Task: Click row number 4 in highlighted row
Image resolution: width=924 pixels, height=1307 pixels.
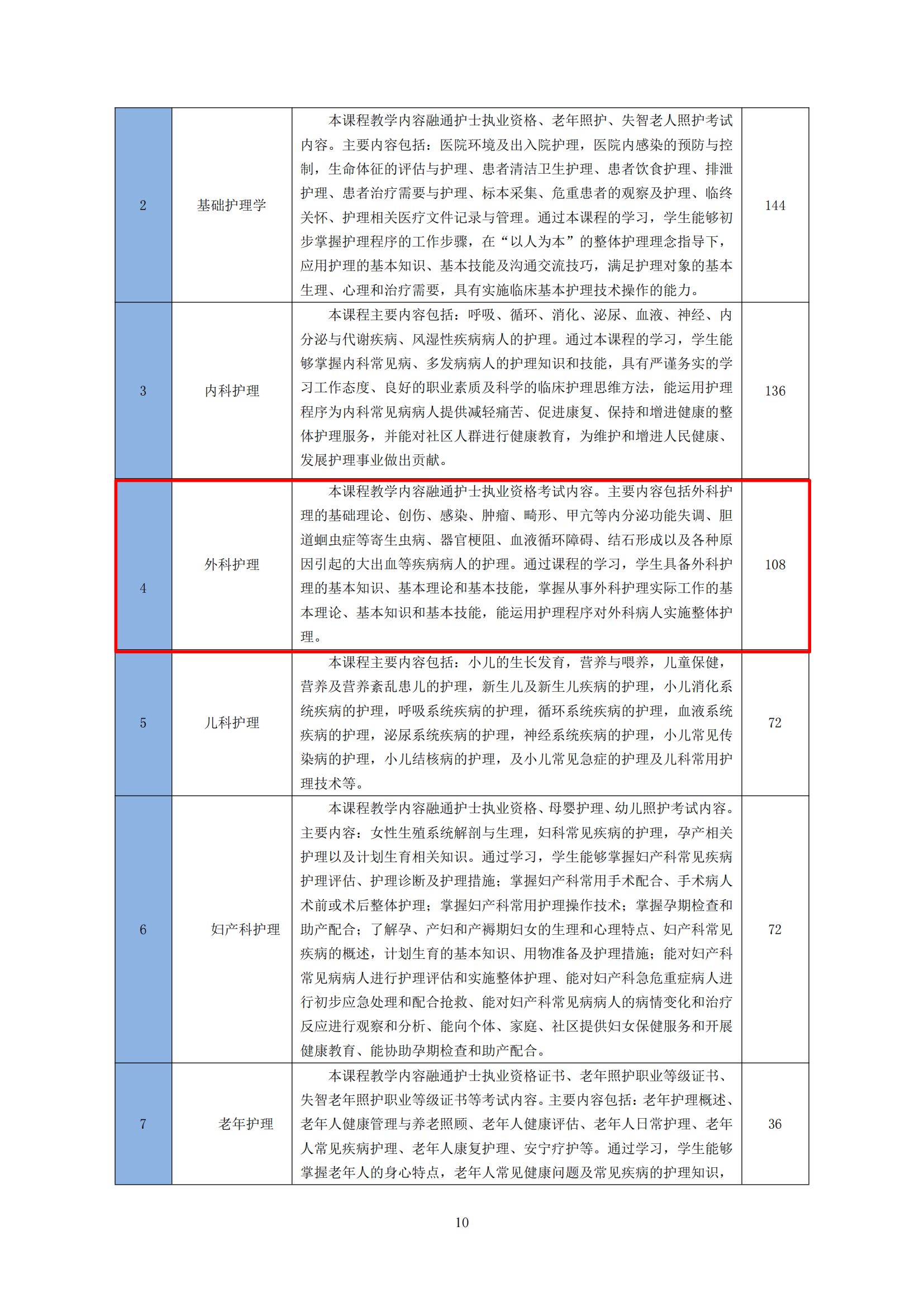Action: pos(143,588)
